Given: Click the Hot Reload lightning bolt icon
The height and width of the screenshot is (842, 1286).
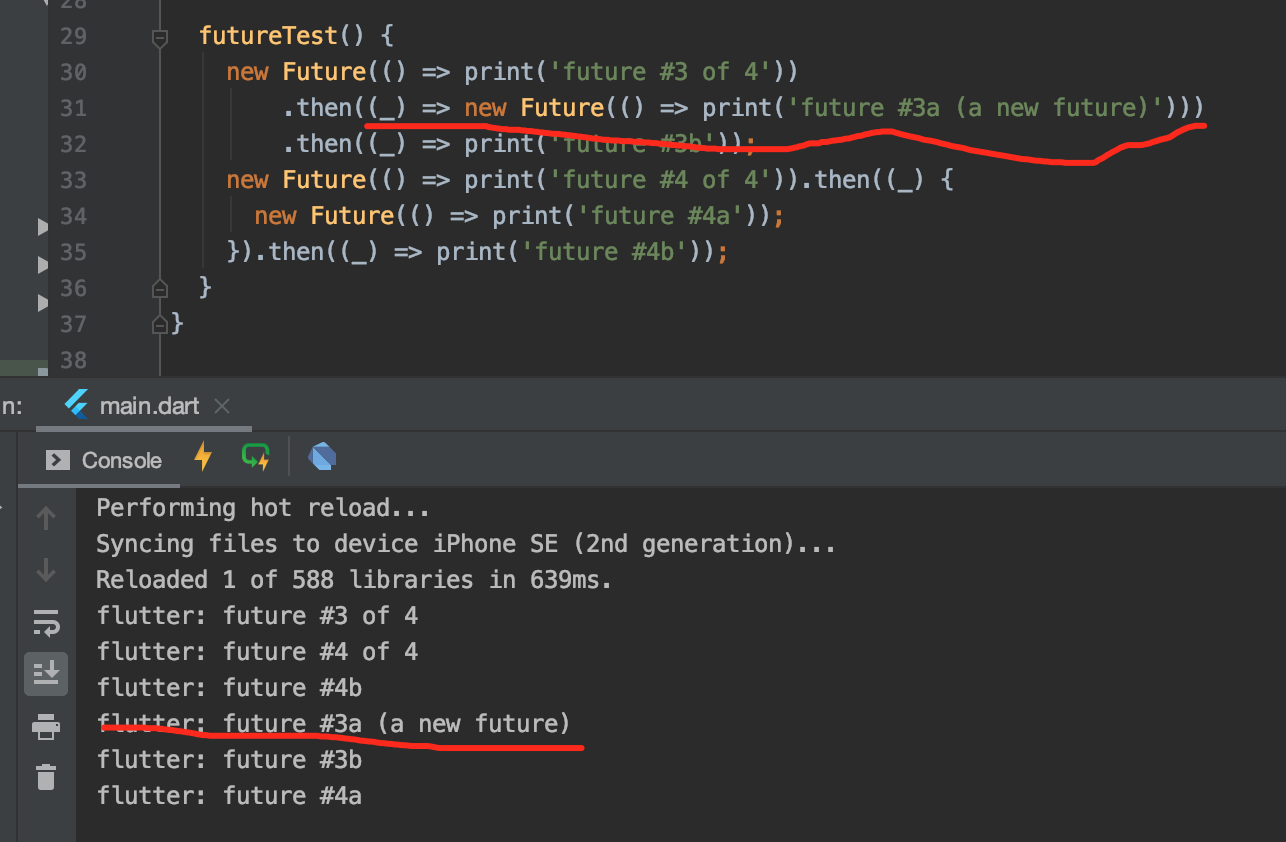Looking at the screenshot, I should point(203,458).
